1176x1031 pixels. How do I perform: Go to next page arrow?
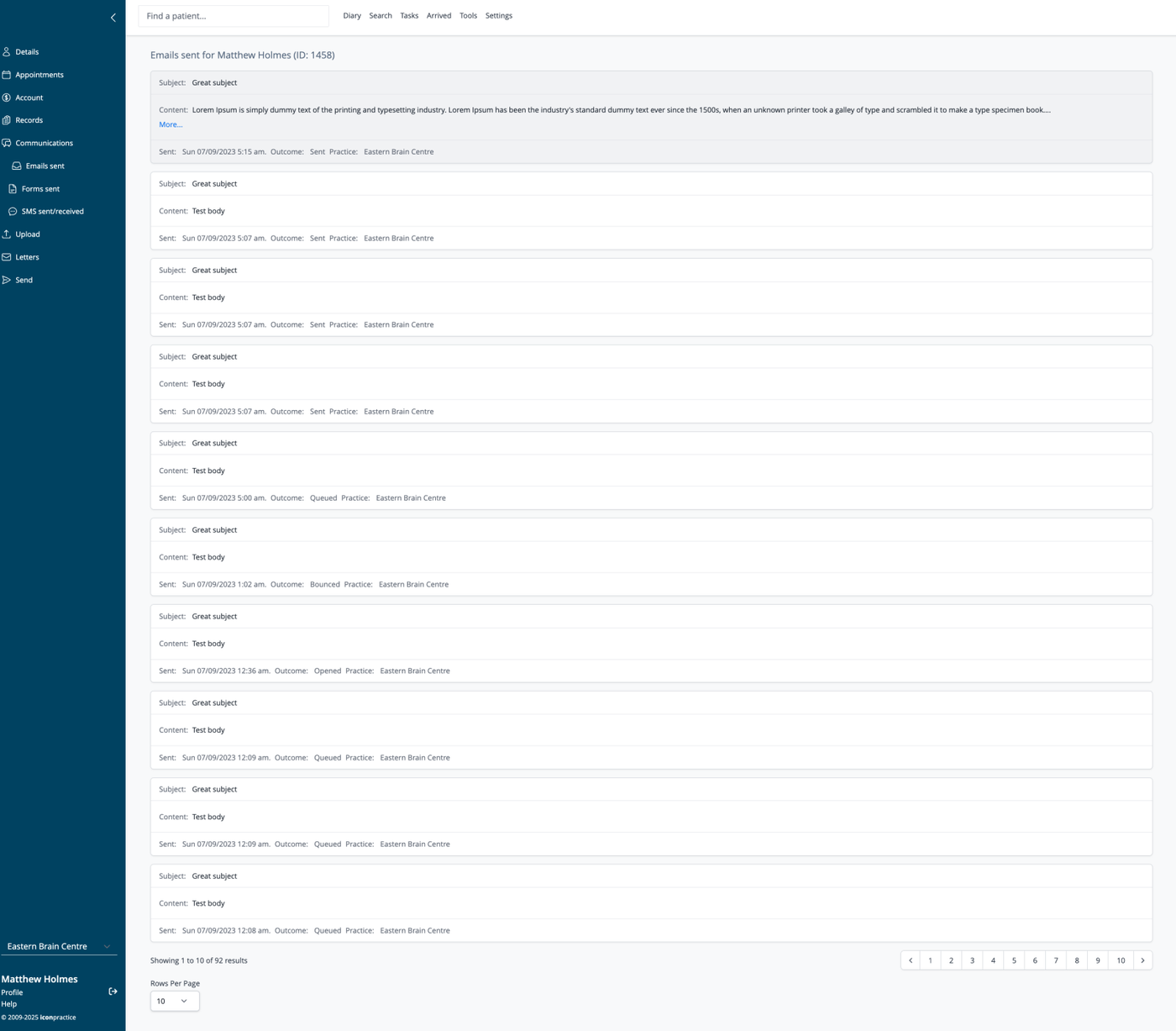click(1142, 960)
